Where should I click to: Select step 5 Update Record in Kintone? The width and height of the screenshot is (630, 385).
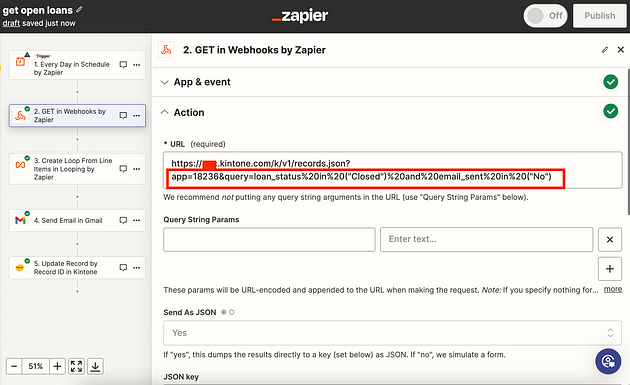77,268
